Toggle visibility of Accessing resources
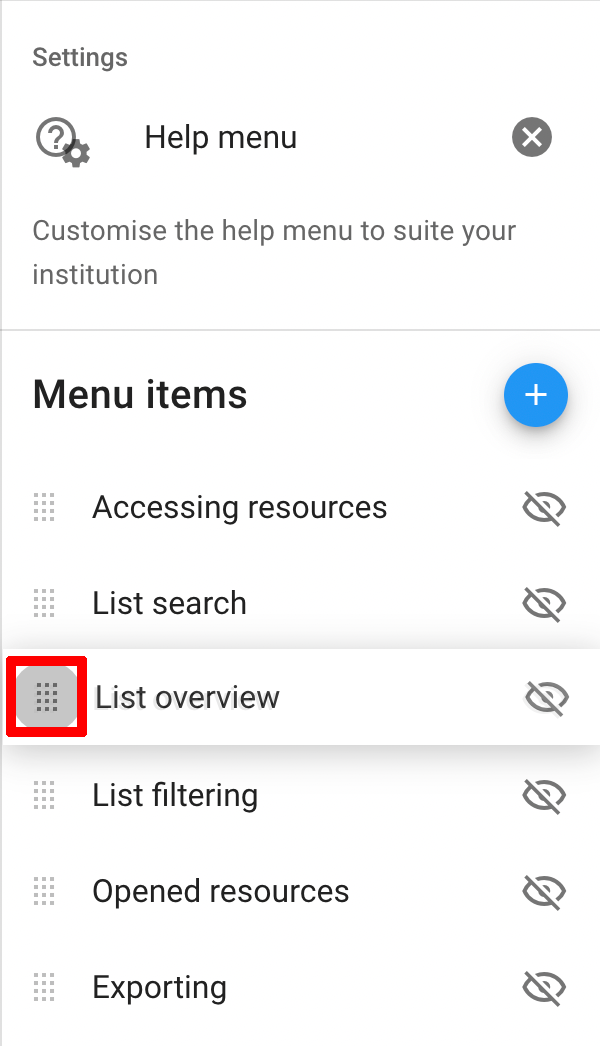600x1046 pixels. pos(544,508)
